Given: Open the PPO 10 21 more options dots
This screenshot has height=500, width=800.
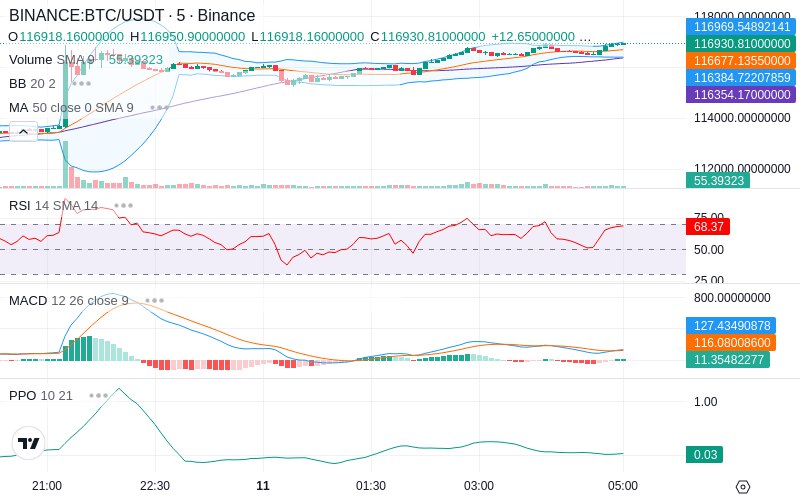Looking at the screenshot, I should tap(98, 395).
